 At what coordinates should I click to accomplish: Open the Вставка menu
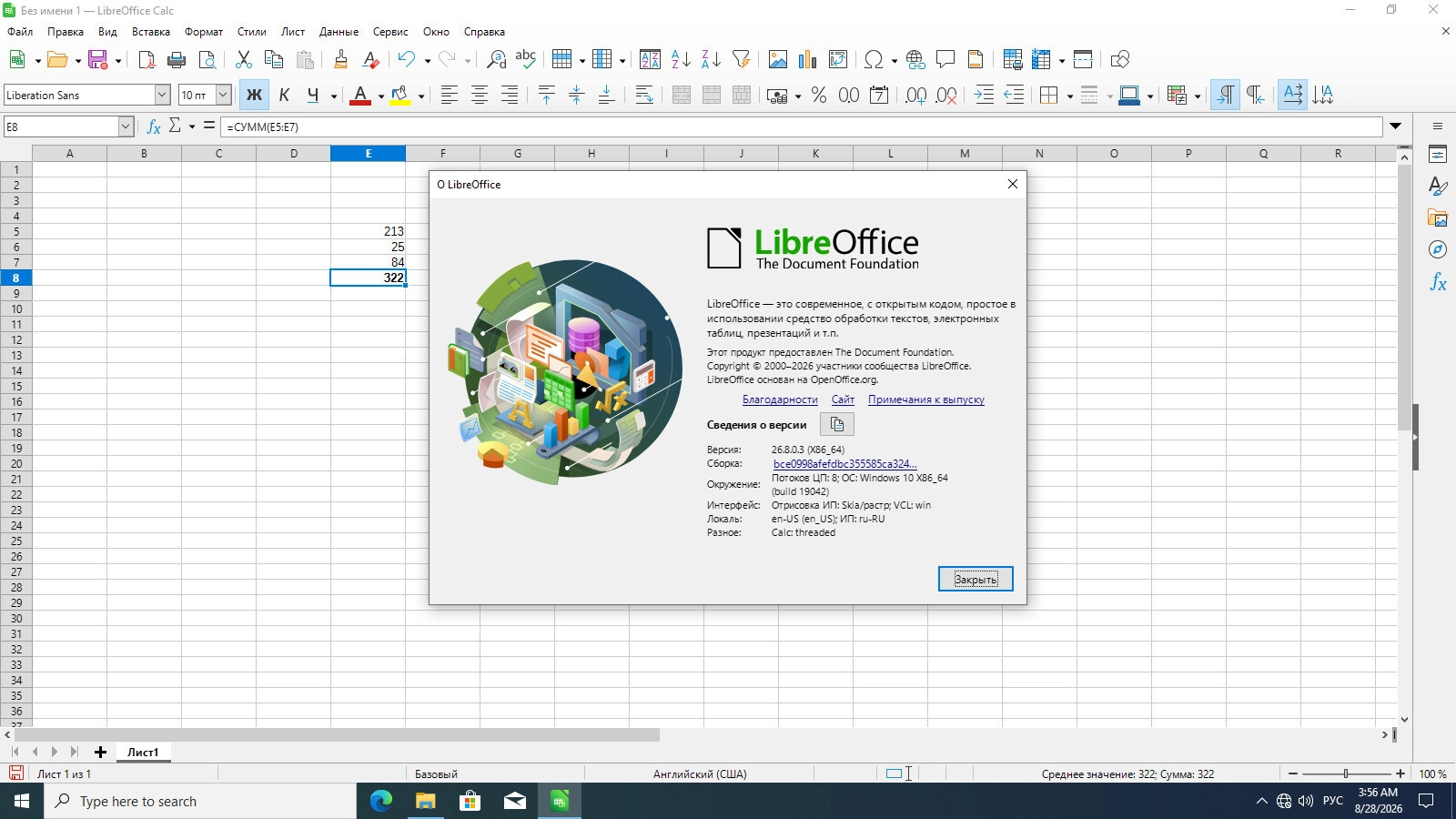pyautogui.click(x=151, y=32)
